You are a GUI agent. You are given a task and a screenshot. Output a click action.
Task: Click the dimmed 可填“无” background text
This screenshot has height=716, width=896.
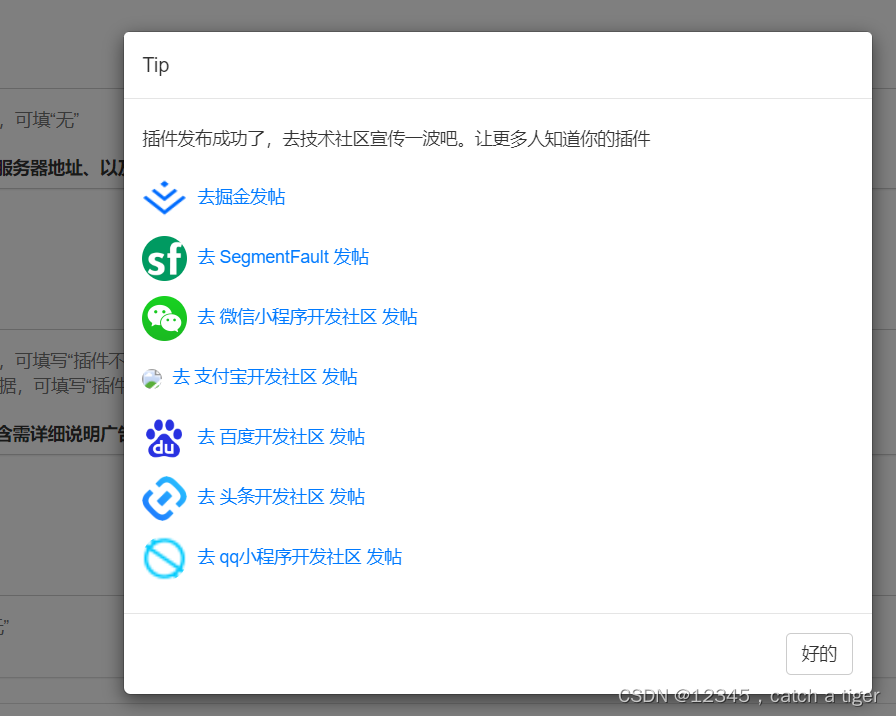[x=46, y=120]
